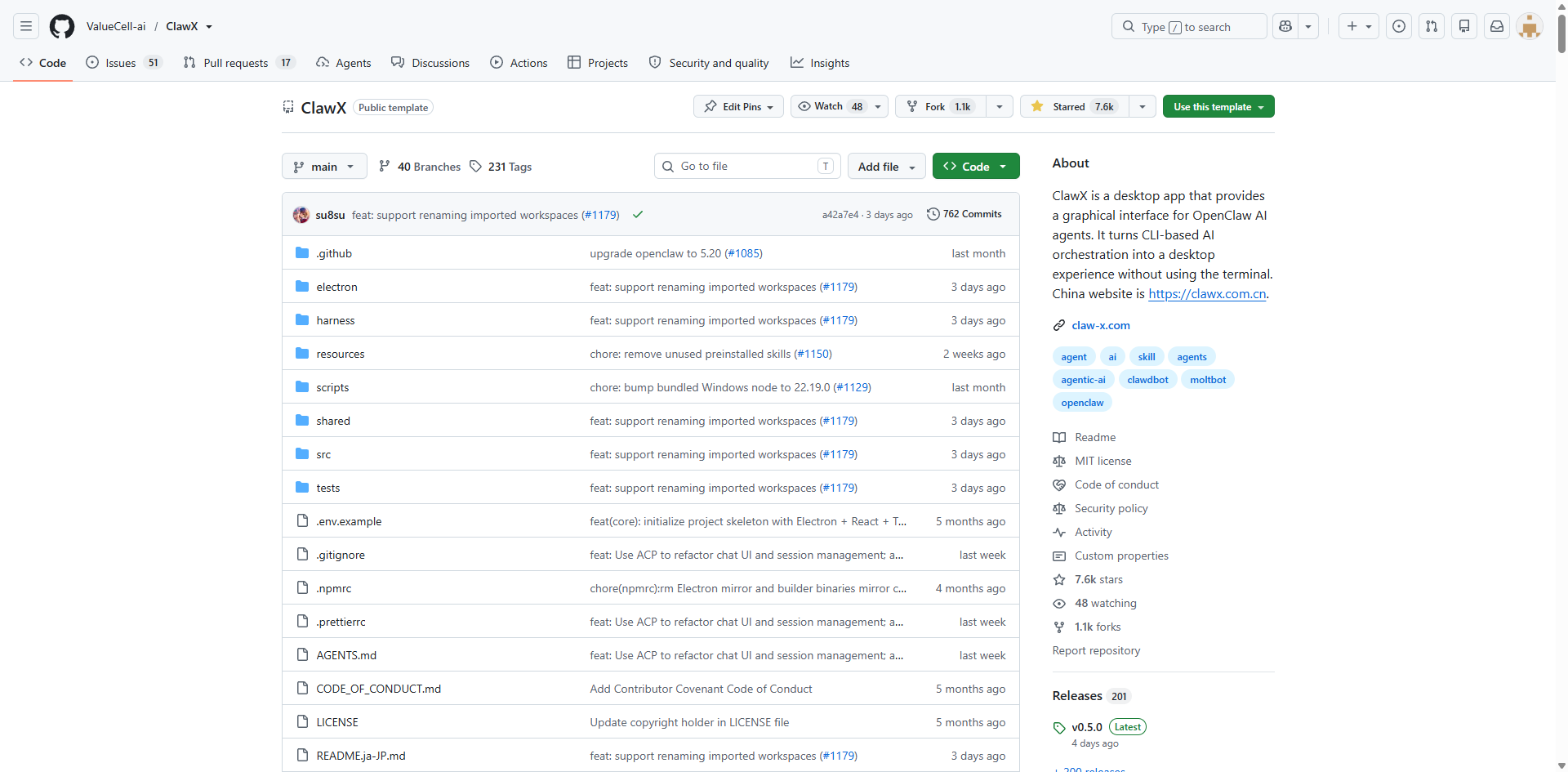
Task: Open the Actions tab
Action: pyautogui.click(x=519, y=63)
